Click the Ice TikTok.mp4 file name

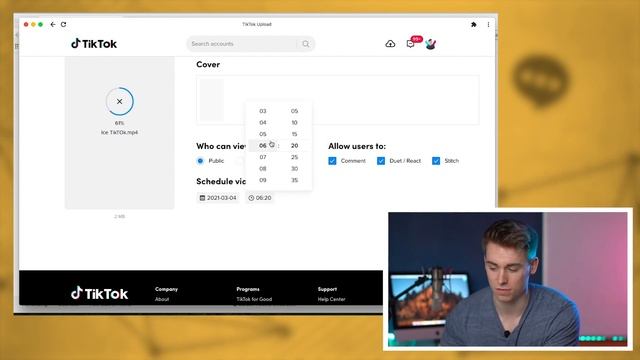tap(120, 133)
